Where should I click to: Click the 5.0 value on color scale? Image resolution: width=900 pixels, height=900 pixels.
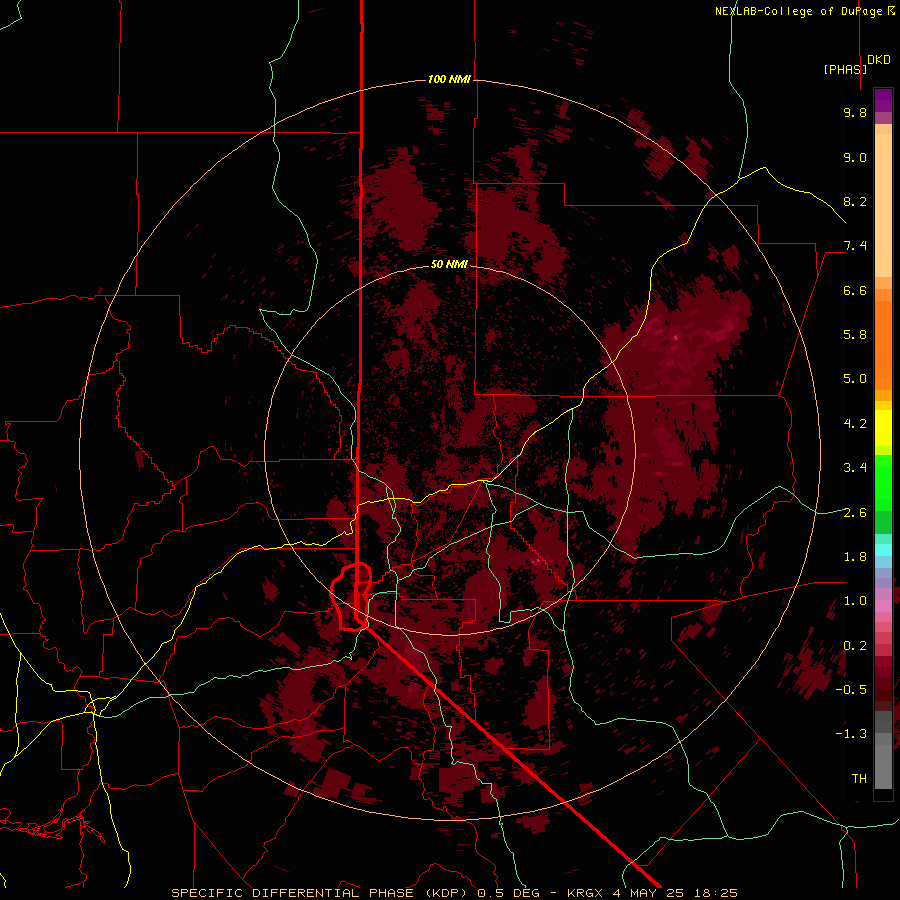(855, 379)
